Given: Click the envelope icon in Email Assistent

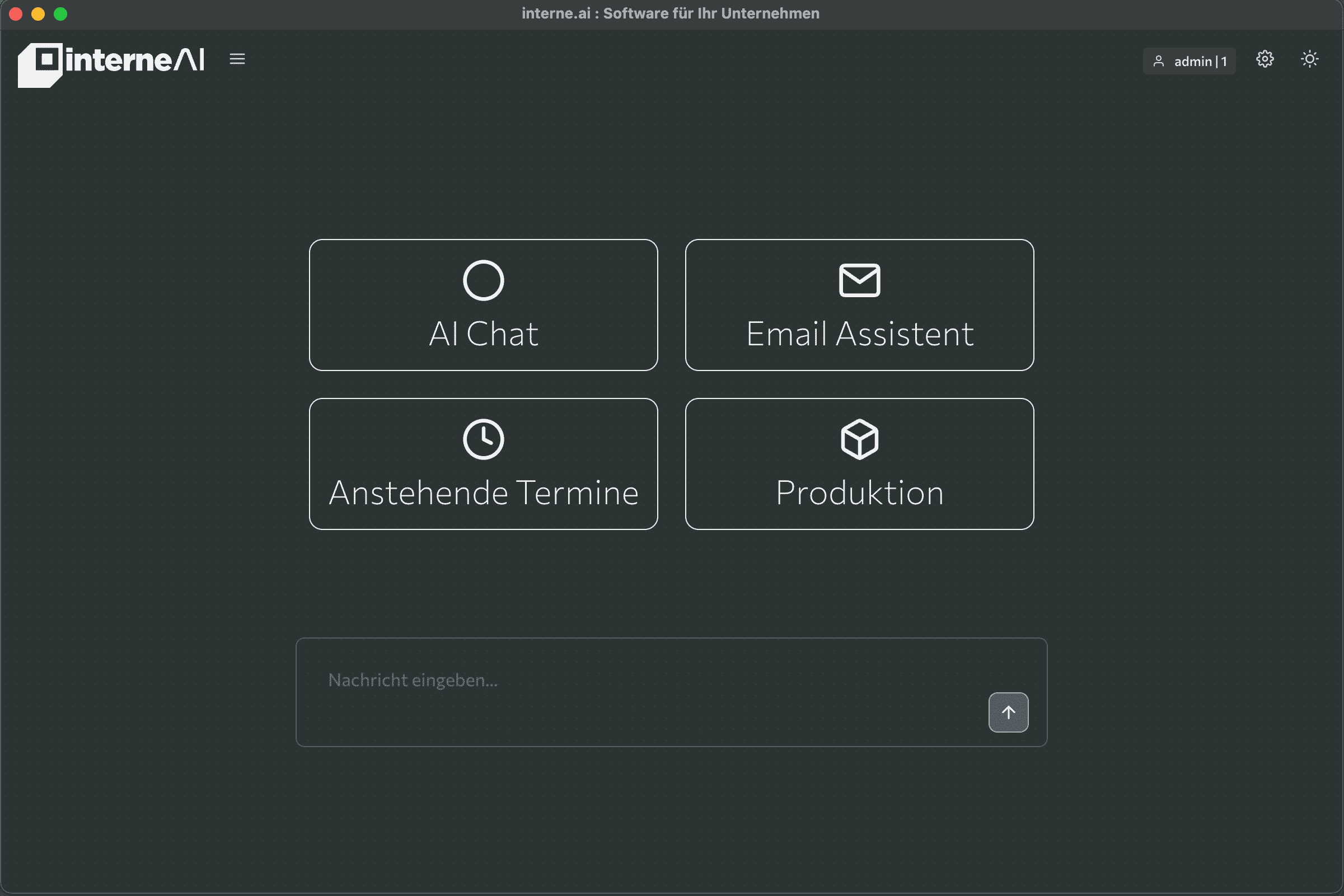Looking at the screenshot, I should click(859, 280).
